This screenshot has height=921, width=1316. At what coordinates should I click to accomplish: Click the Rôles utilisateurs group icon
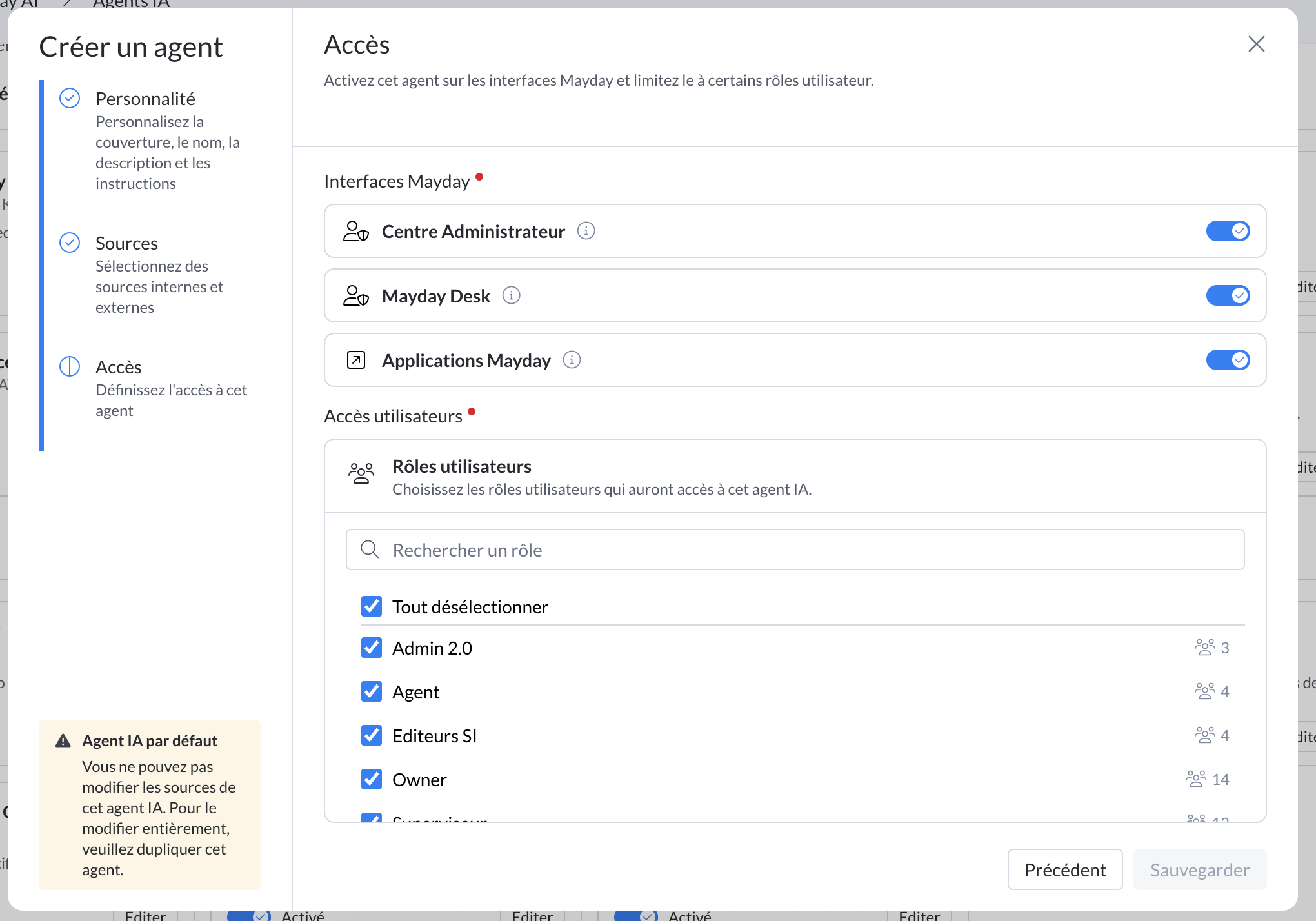361,473
